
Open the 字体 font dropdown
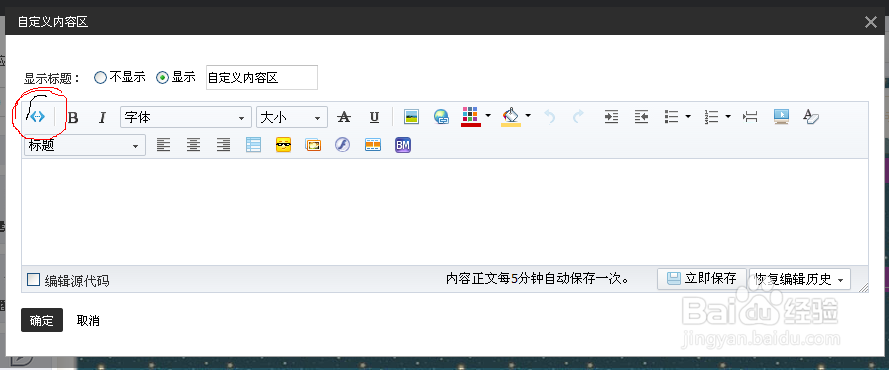(186, 117)
